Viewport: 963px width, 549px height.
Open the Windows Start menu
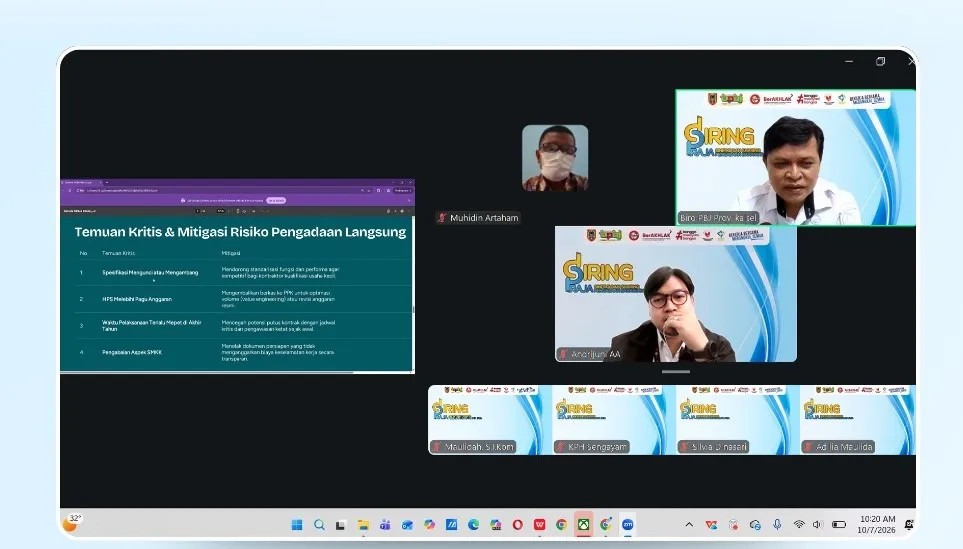[297, 524]
